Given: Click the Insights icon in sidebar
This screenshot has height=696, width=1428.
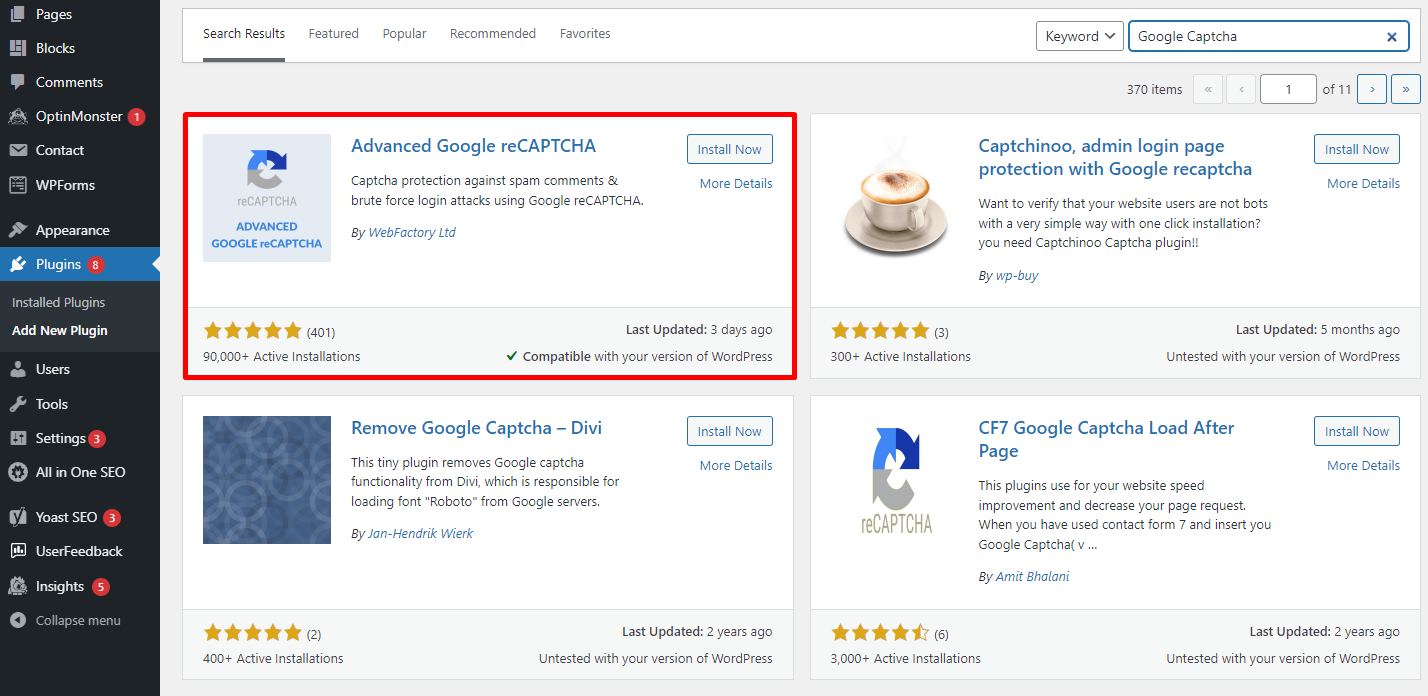Looking at the screenshot, I should pyautogui.click(x=17, y=586).
